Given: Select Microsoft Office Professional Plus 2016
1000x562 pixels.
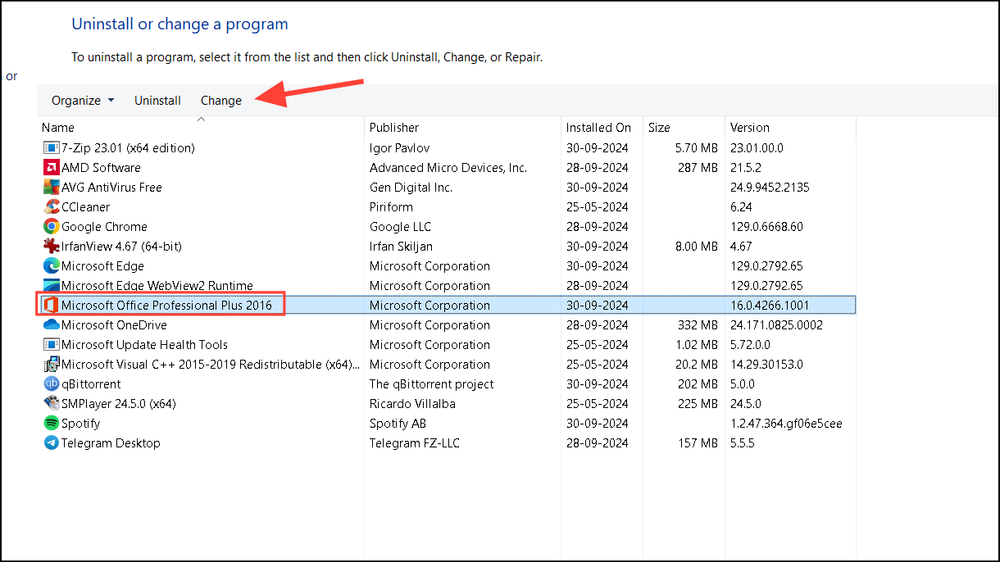Looking at the screenshot, I should pyautogui.click(x=166, y=306).
